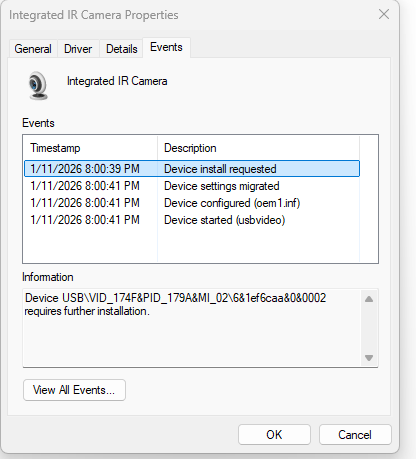This screenshot has height=459, width=416.
Task: Select the Device configured (oem1.inf) event
Action: [192, 203]
